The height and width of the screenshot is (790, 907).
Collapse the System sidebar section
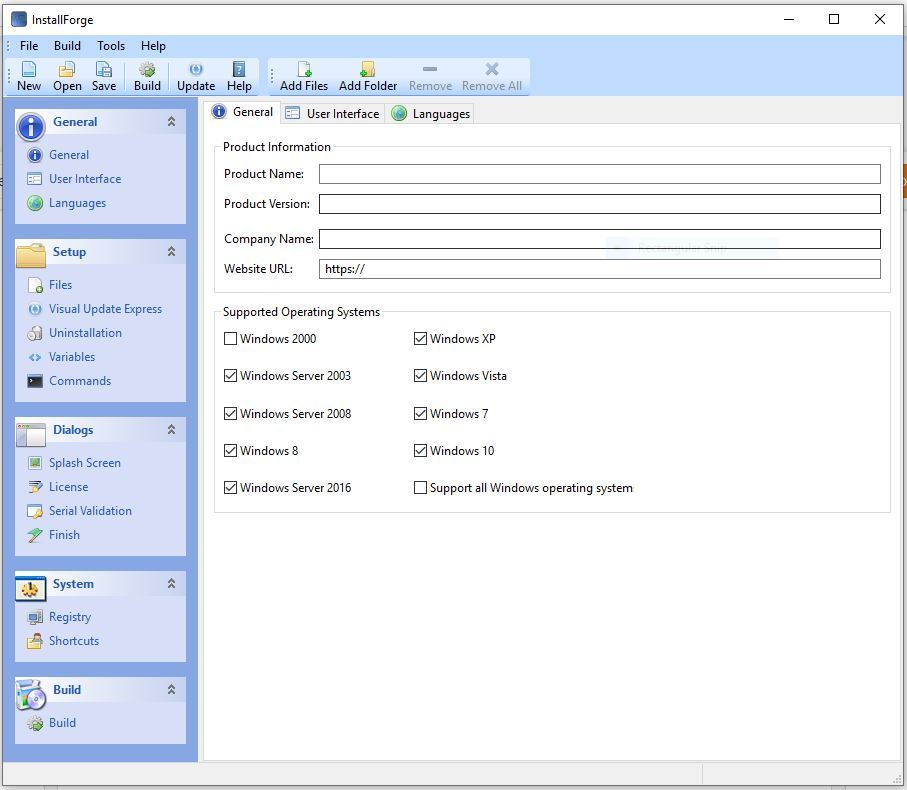tap(171, 584)
